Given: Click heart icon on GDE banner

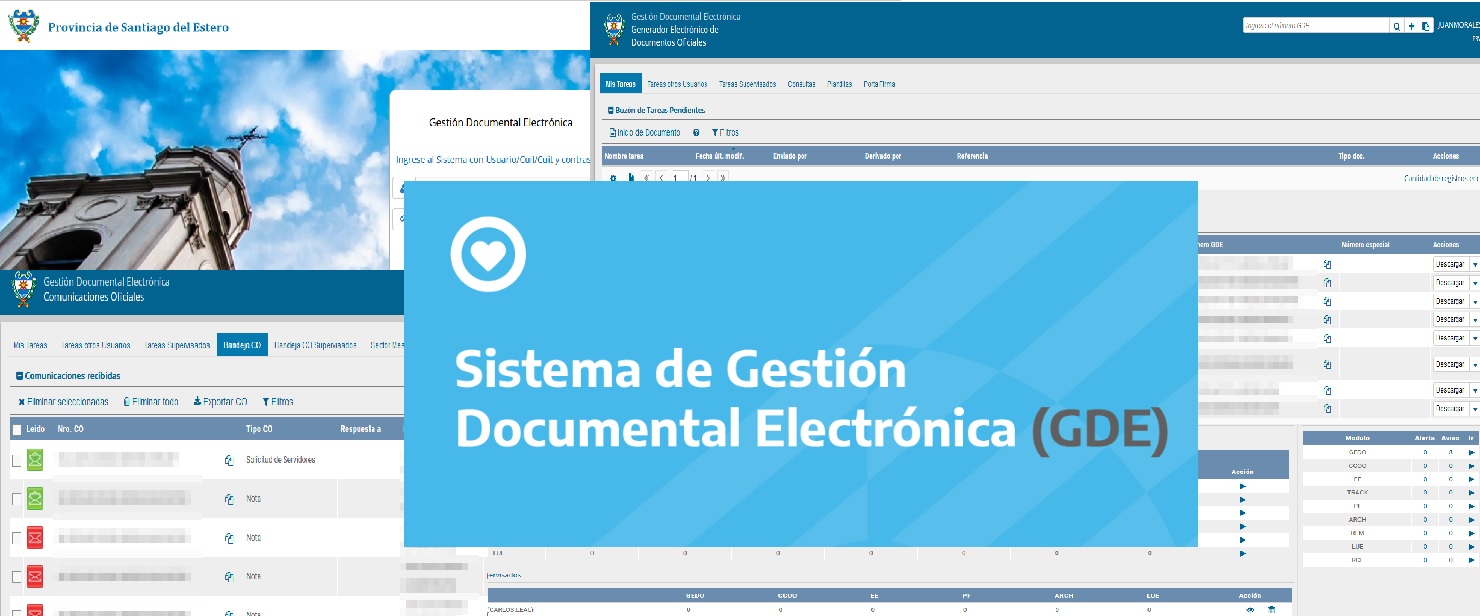Looking at the screenshot, I should pyautogui.click(x=488, y=252).
